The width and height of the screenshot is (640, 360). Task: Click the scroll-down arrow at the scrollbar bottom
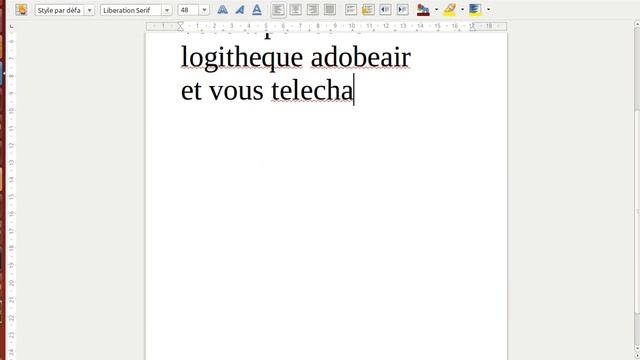point(637,349)
